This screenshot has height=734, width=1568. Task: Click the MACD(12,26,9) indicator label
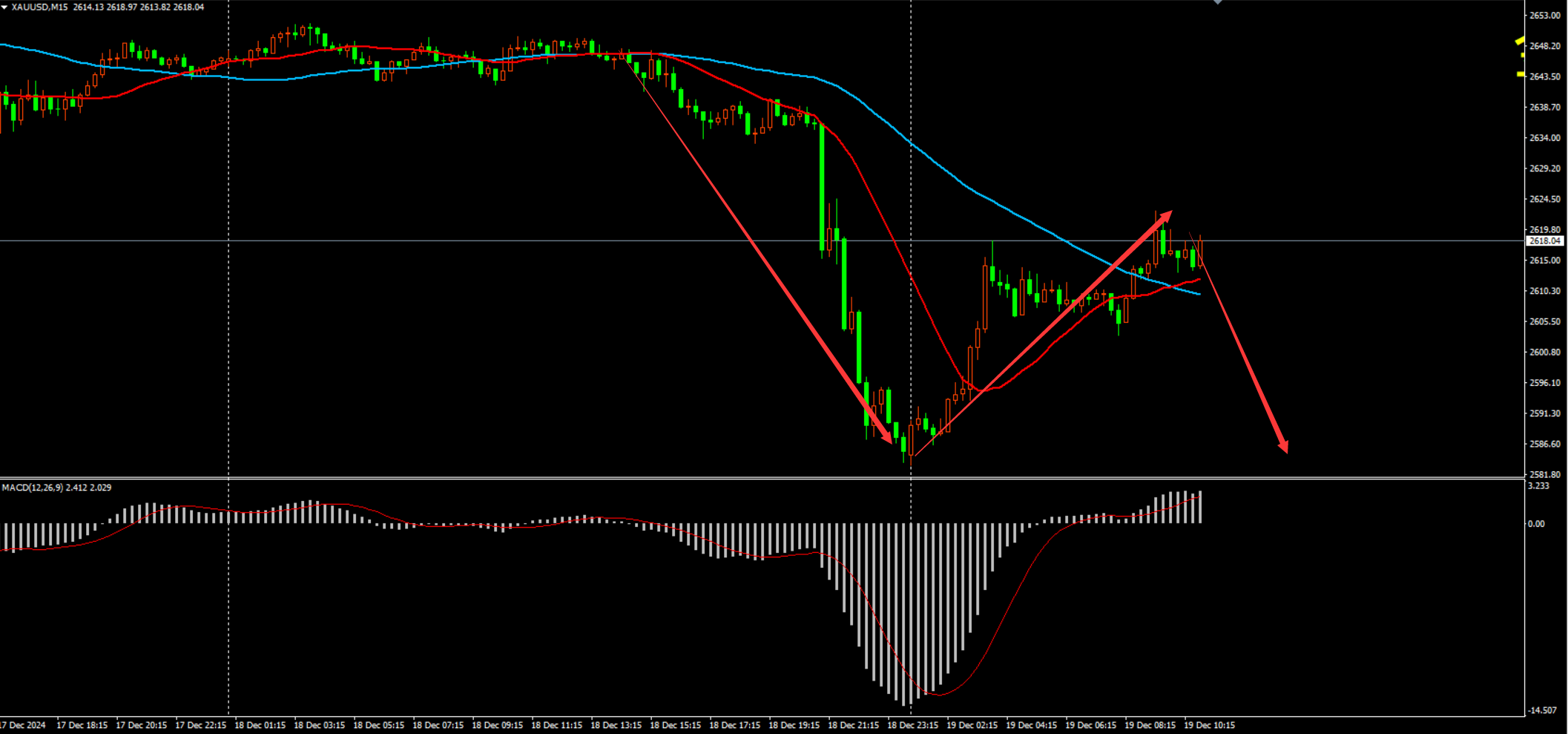pyautogui.click(x=32, y=488)
